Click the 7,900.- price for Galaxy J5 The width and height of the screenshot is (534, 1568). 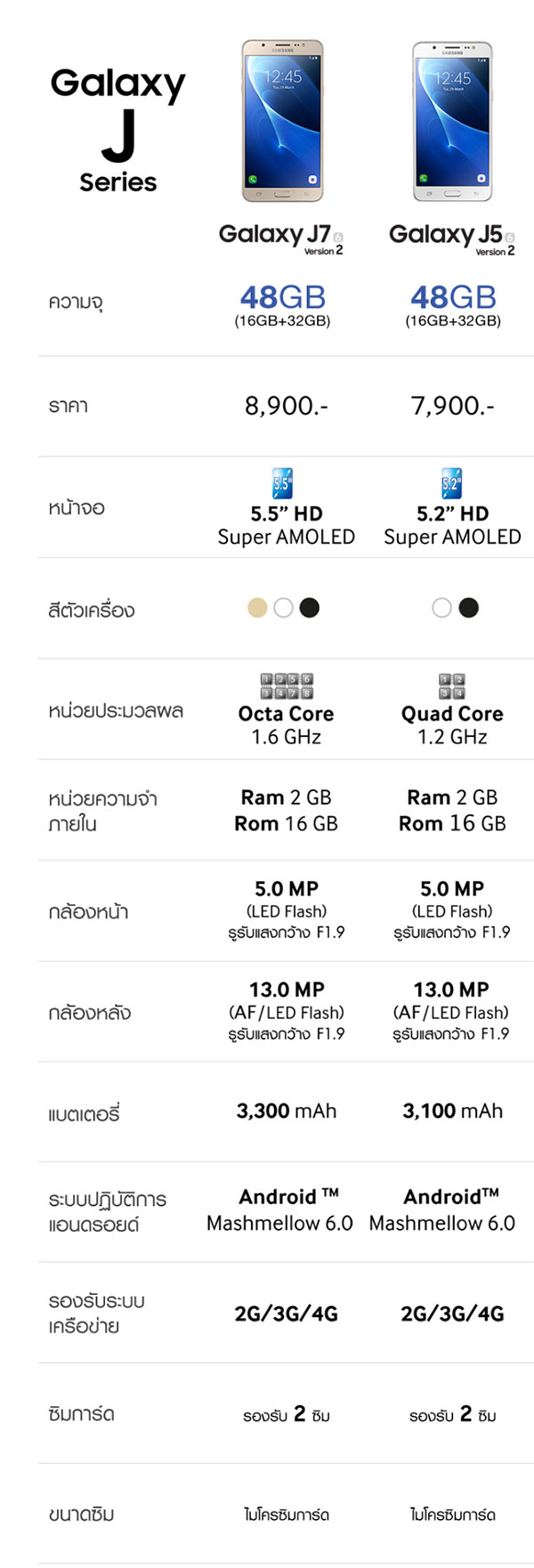click(x=452, y=406)
